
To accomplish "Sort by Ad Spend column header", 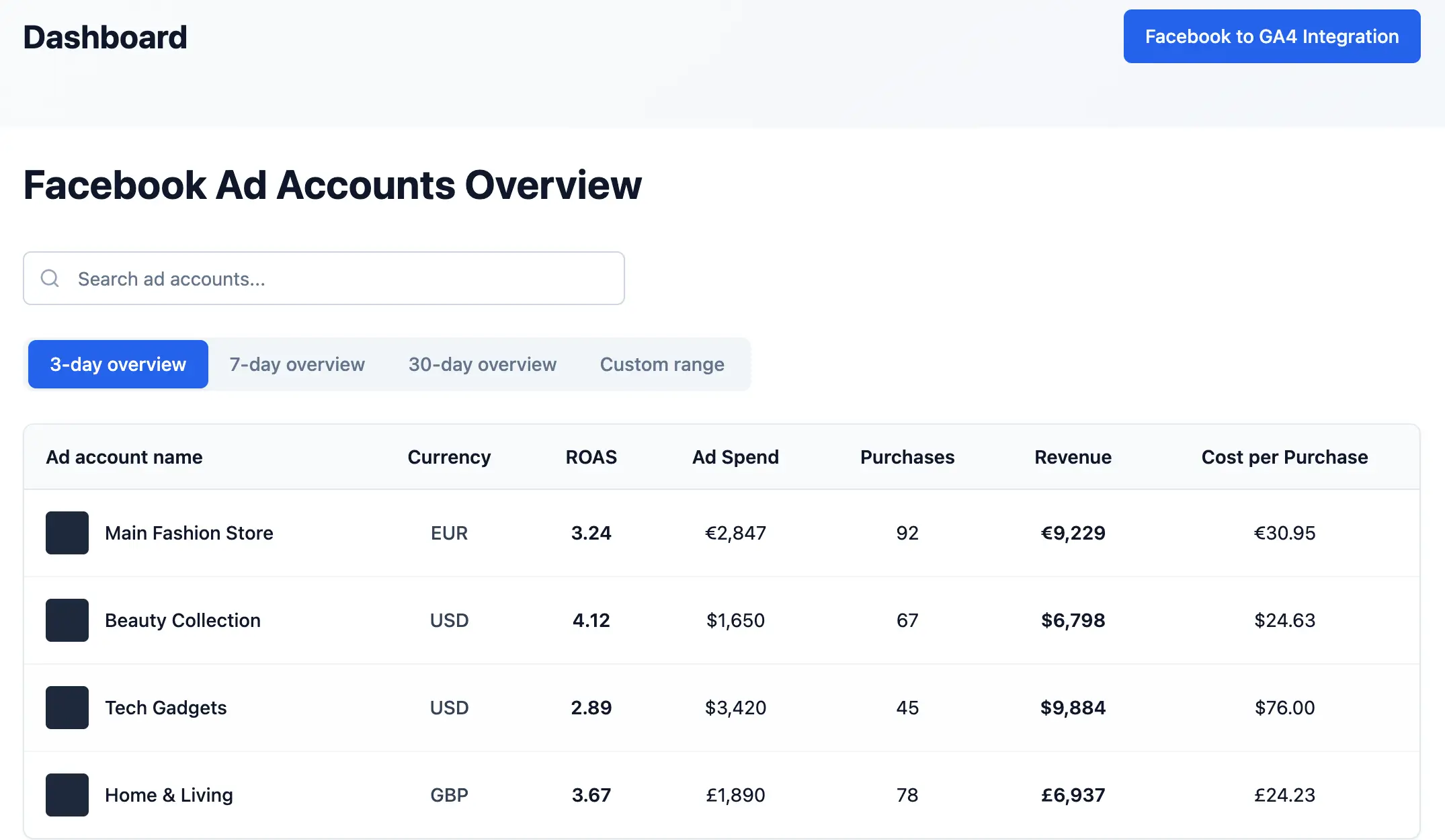I will coord(735,457).
